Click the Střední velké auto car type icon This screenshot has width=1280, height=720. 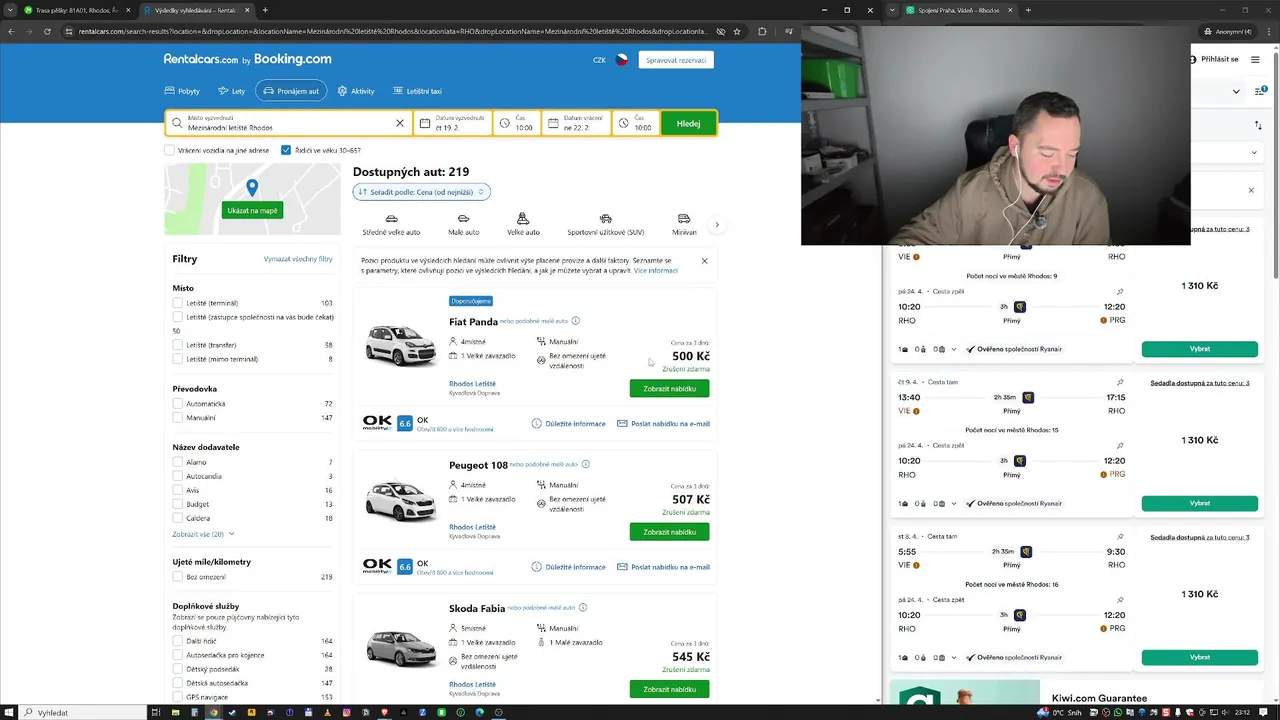(x=391, y=218)
